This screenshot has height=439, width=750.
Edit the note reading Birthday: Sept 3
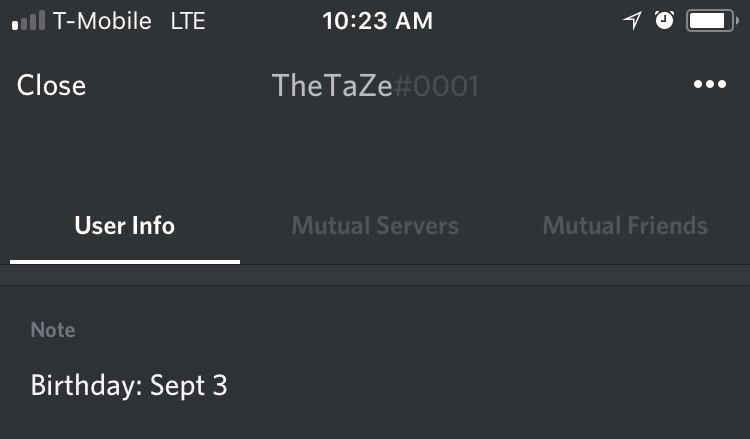click(129, 385)
